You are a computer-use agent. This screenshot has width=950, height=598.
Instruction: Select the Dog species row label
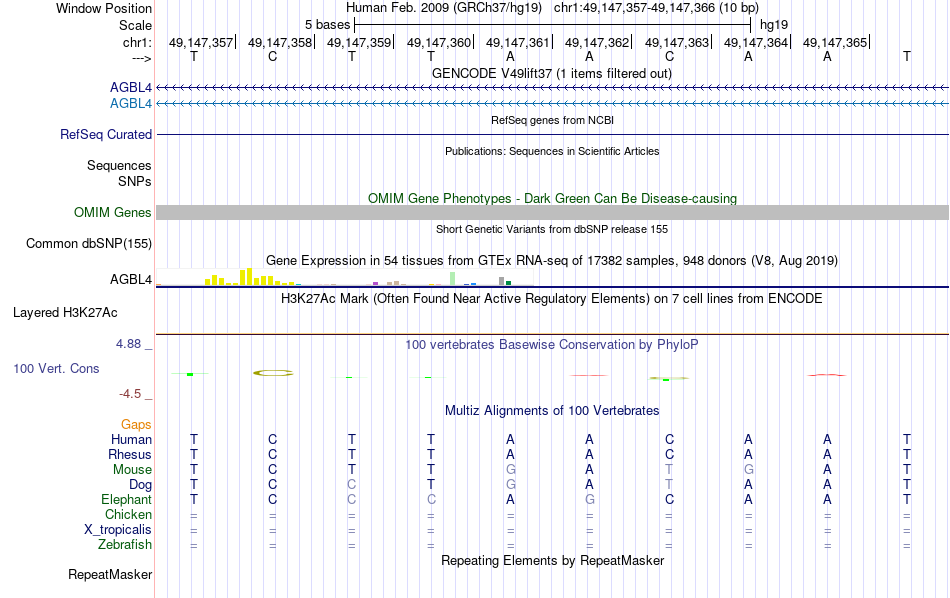(x=140, y=485)
